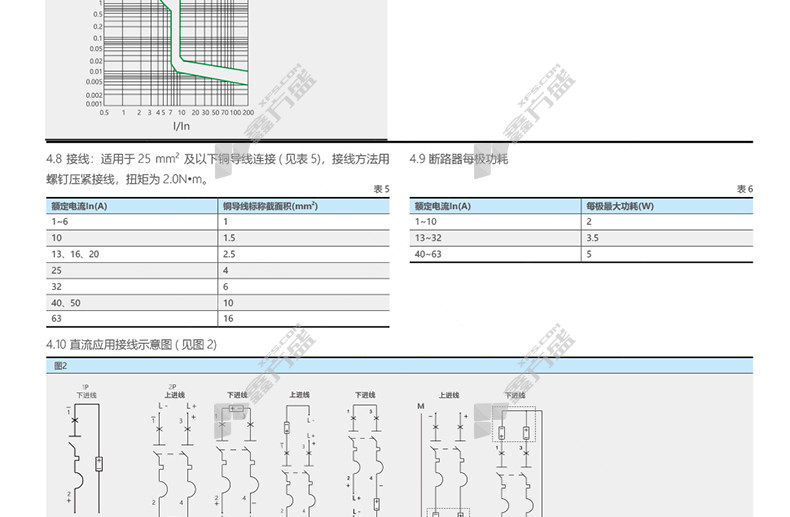Click the 2P 上进线 wiring diagram
Image resolution: width=790 pixels, height=517 pixels.
click(172, 450)
